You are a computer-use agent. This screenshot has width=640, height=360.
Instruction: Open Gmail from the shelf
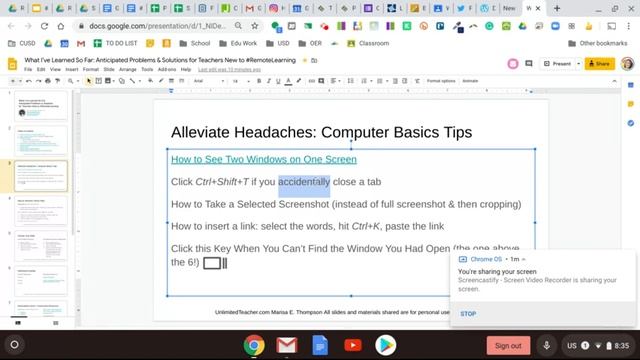(287, 346)
